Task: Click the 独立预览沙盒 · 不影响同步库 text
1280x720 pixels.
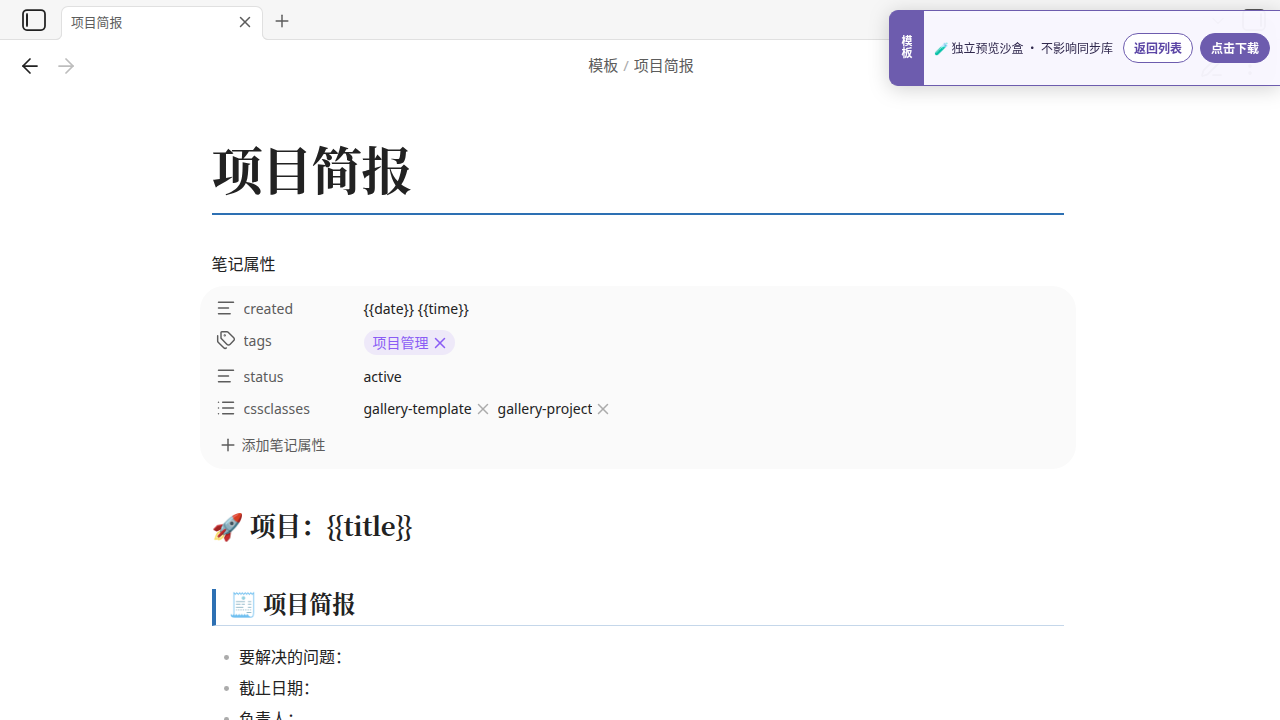Action: 1032,48
